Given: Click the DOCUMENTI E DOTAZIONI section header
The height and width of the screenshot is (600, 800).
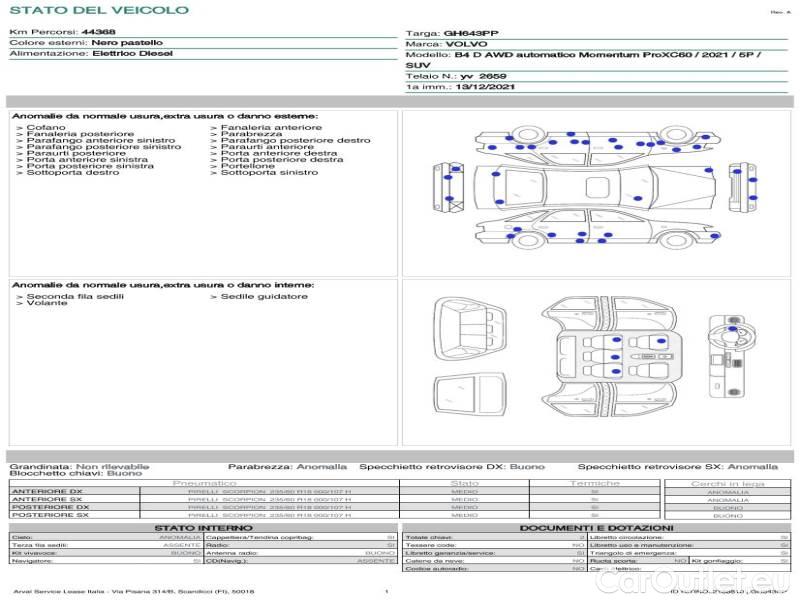Looking at the screenshot, I should tap(596, 527).
